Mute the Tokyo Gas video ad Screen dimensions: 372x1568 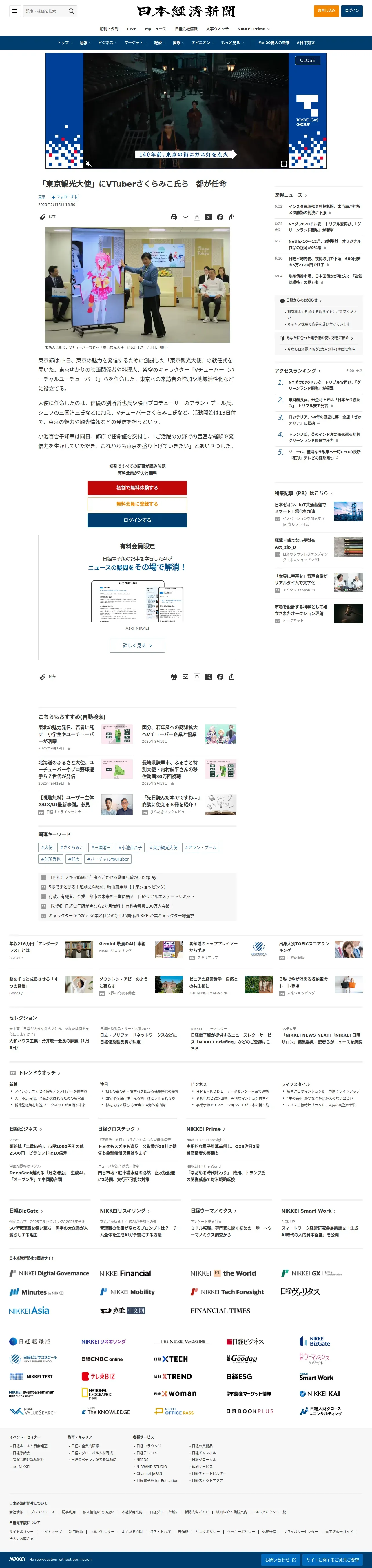click(x=88, y=164)
